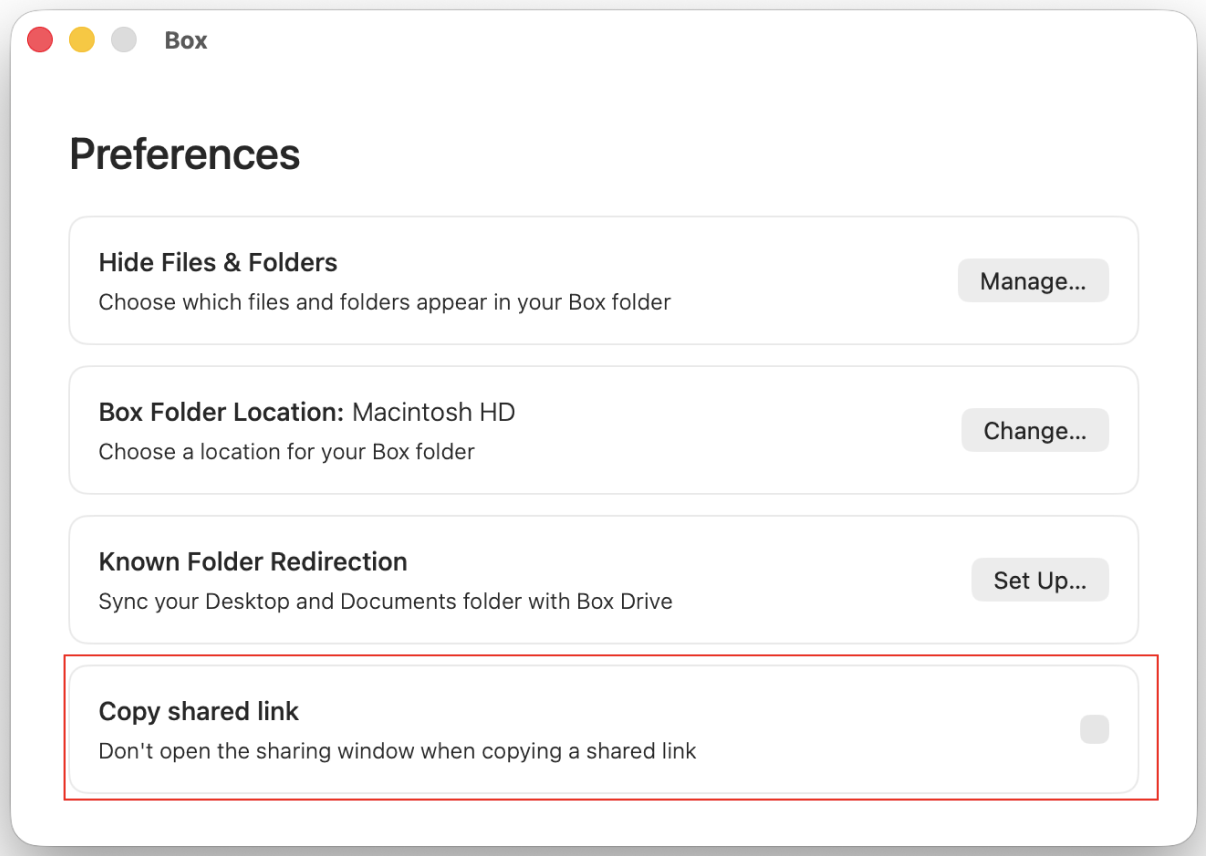Start Known Folder Redirection with Set Up
This screenshot has height=856, width=1206.
pos(1040,580)
